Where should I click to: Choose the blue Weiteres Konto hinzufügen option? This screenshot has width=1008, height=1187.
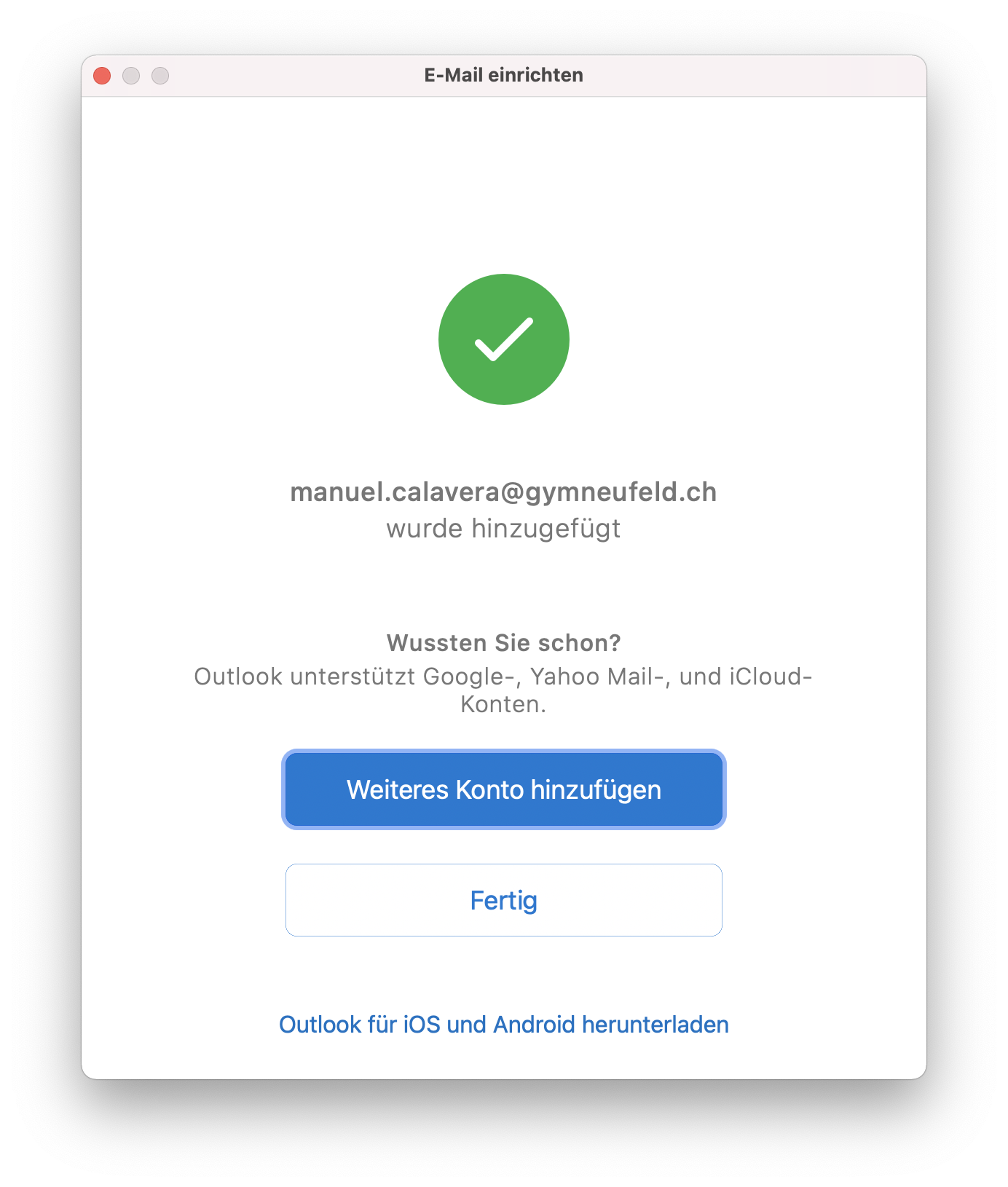tap(503, 789)
